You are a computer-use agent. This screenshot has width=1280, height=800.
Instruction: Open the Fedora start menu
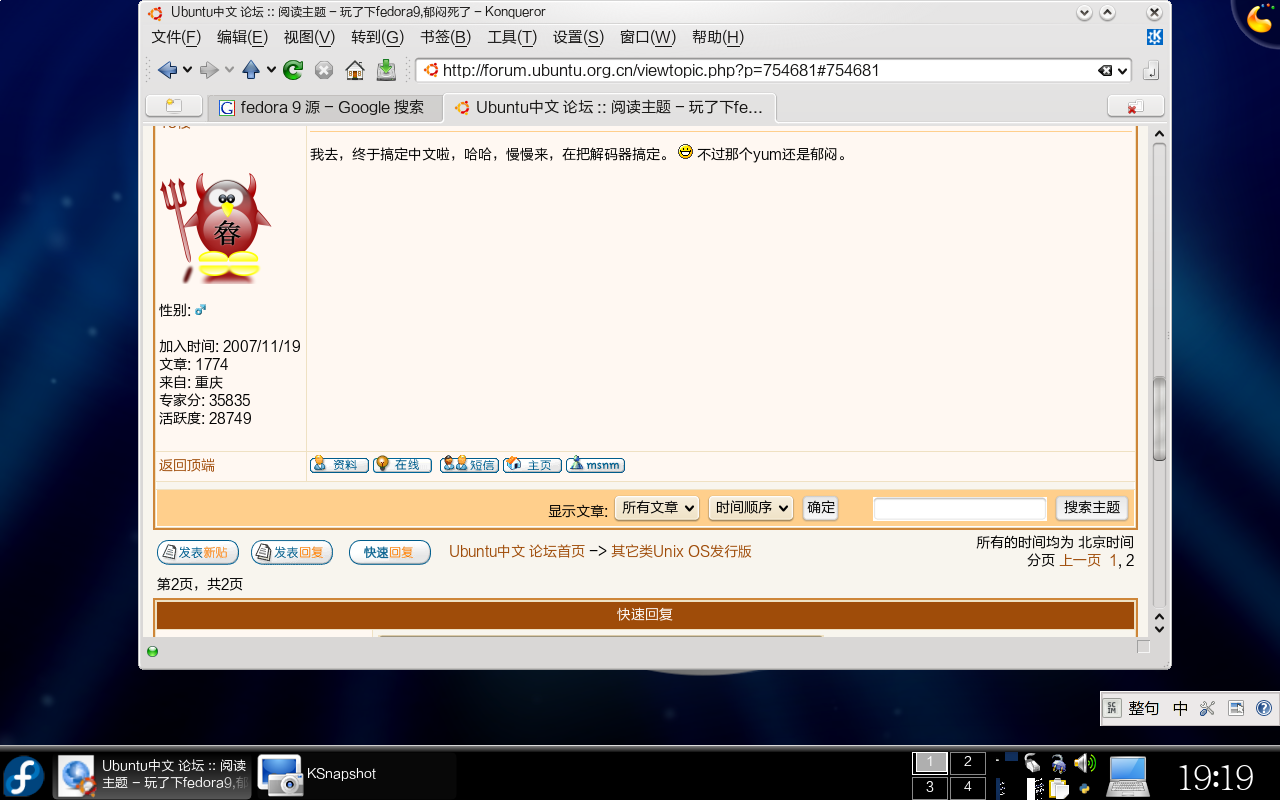[23, 775]
